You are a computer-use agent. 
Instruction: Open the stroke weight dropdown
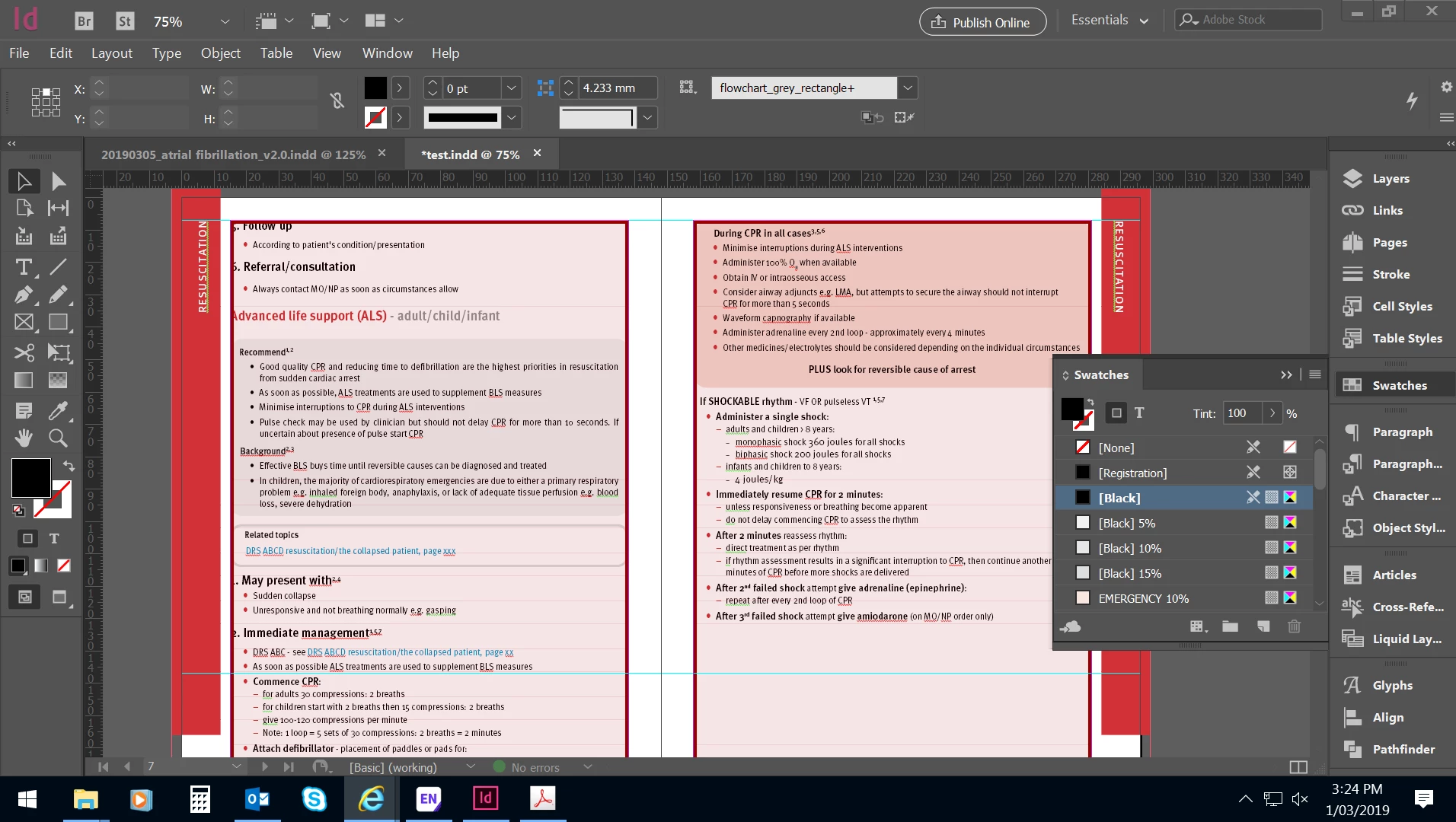pos(512,88)
